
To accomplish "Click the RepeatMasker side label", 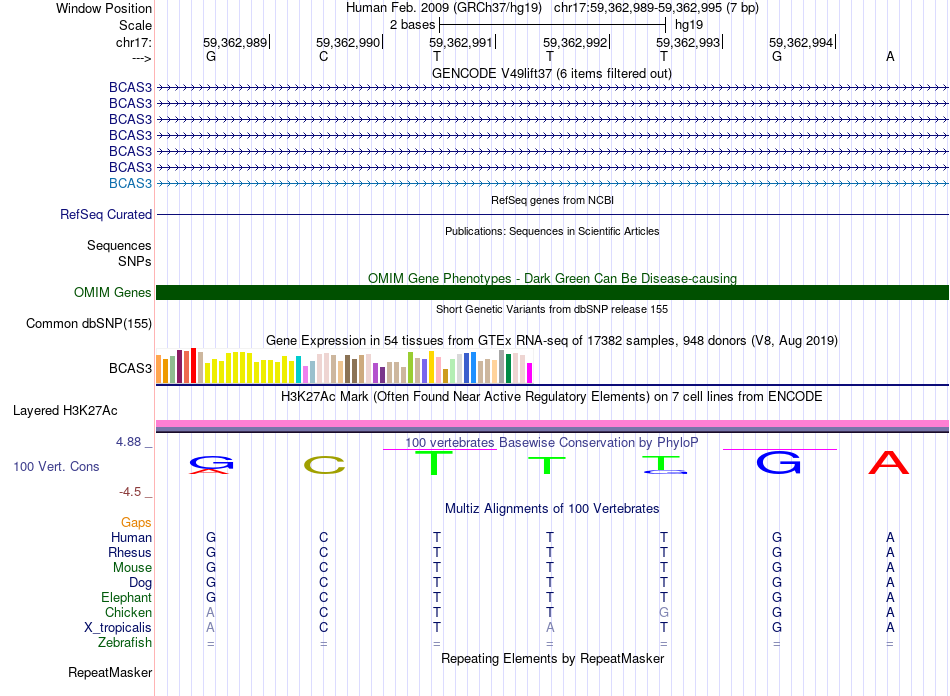I will point(110,672).
